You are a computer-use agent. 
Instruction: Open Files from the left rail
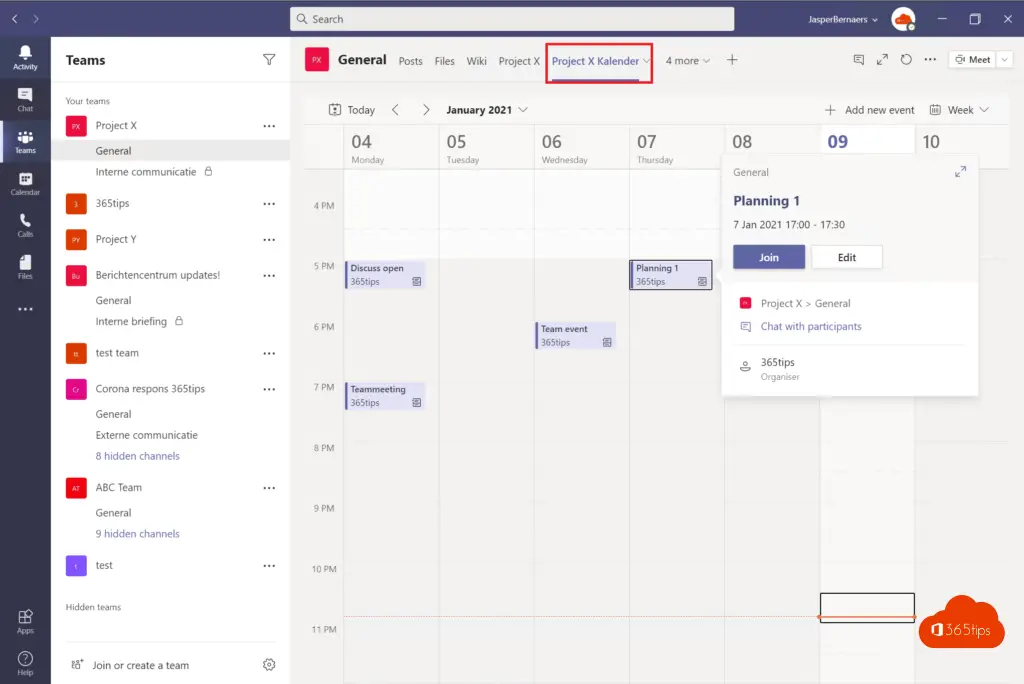(x=25, y=267)
